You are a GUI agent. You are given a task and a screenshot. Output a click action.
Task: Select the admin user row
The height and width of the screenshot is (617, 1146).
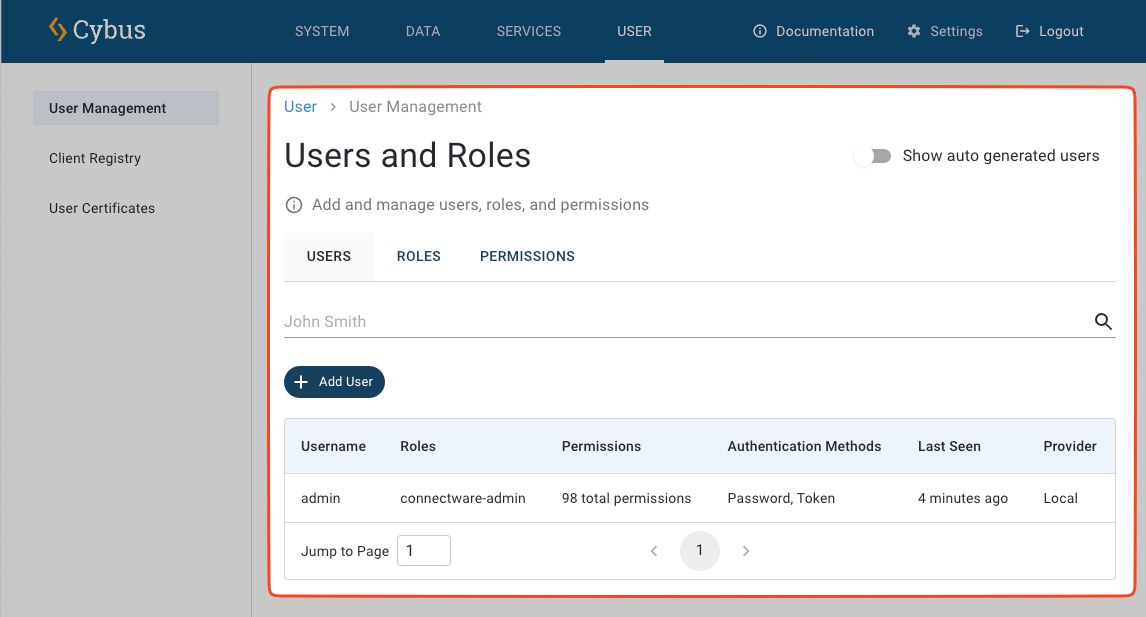pyautogui.click(x=699, y=498)
